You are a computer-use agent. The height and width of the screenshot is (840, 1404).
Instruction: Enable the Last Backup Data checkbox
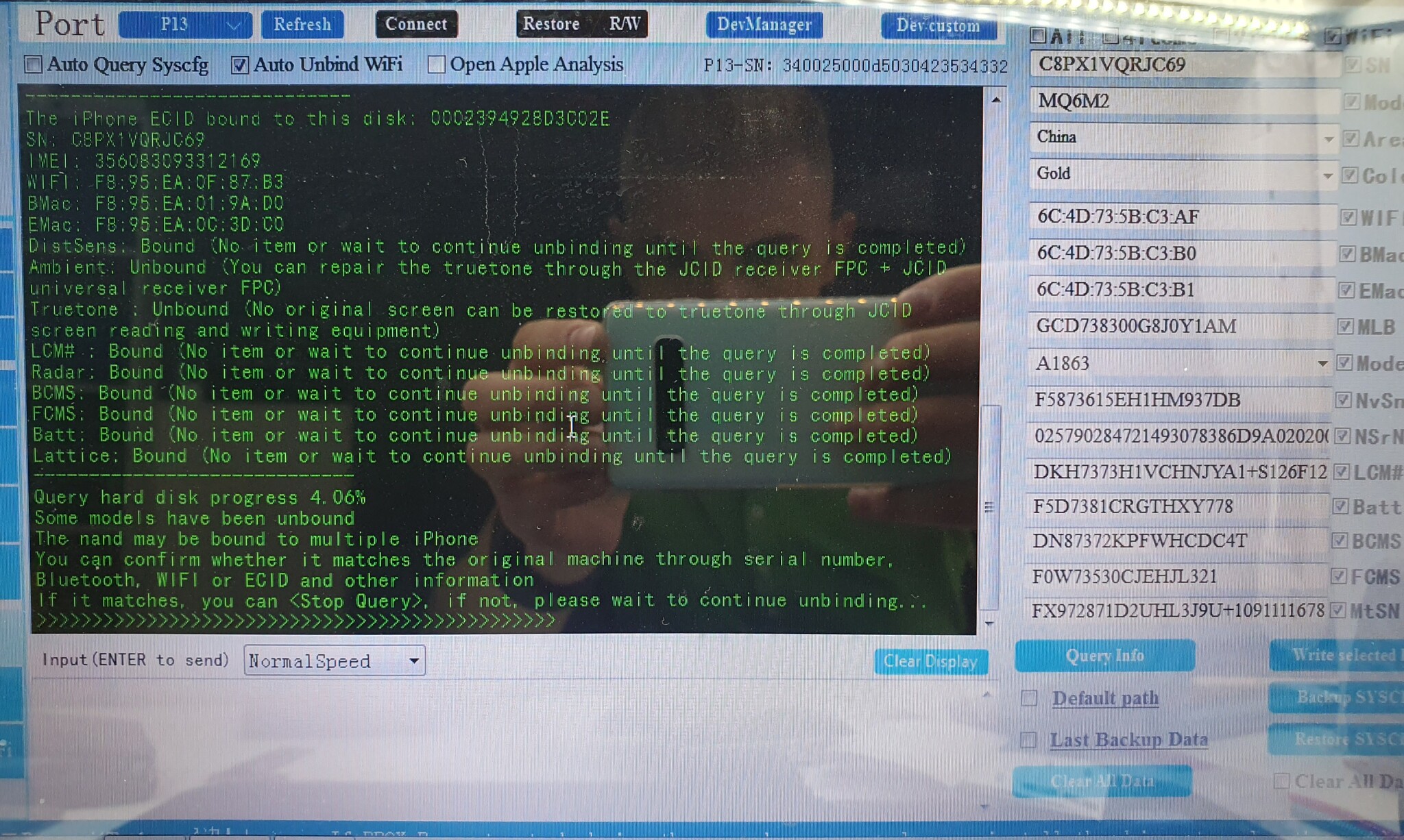click(1028, 740)
